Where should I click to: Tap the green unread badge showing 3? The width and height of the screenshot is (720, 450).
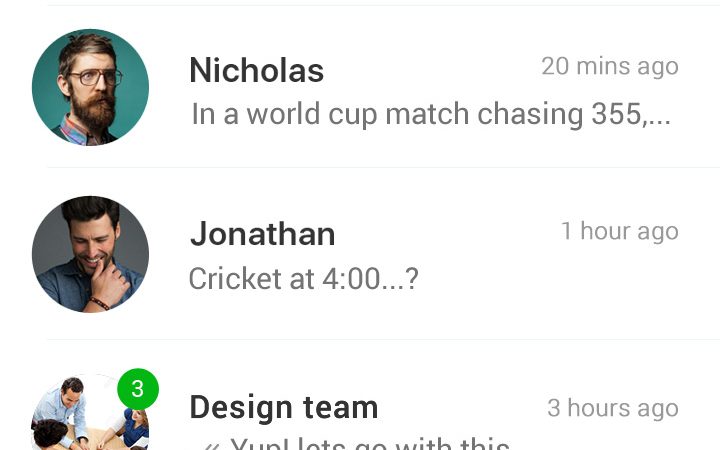(x=138, y=389)
